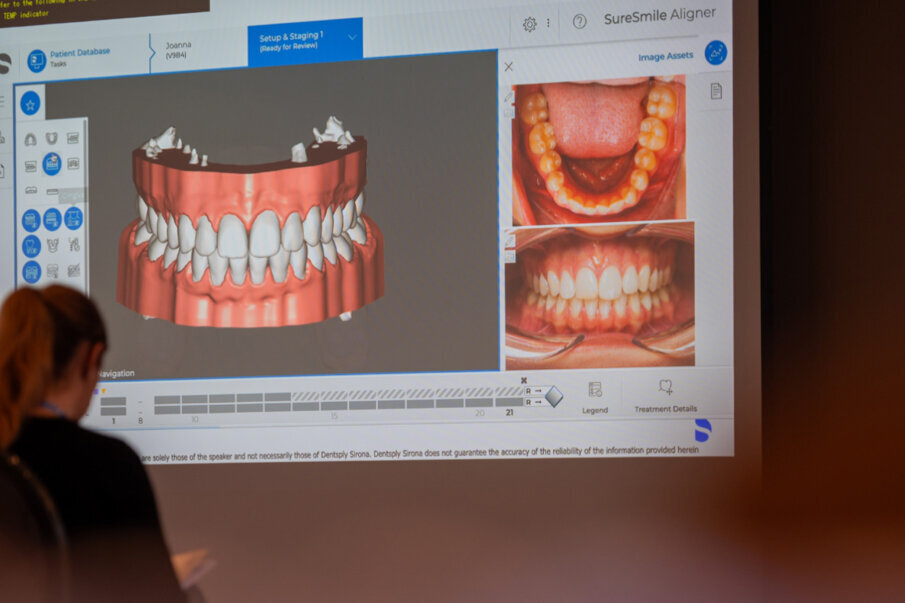Click the blue Image Assets round icon
Image resolution: width=905 pixels, height=603 pixels.
[x=715, y=53]
